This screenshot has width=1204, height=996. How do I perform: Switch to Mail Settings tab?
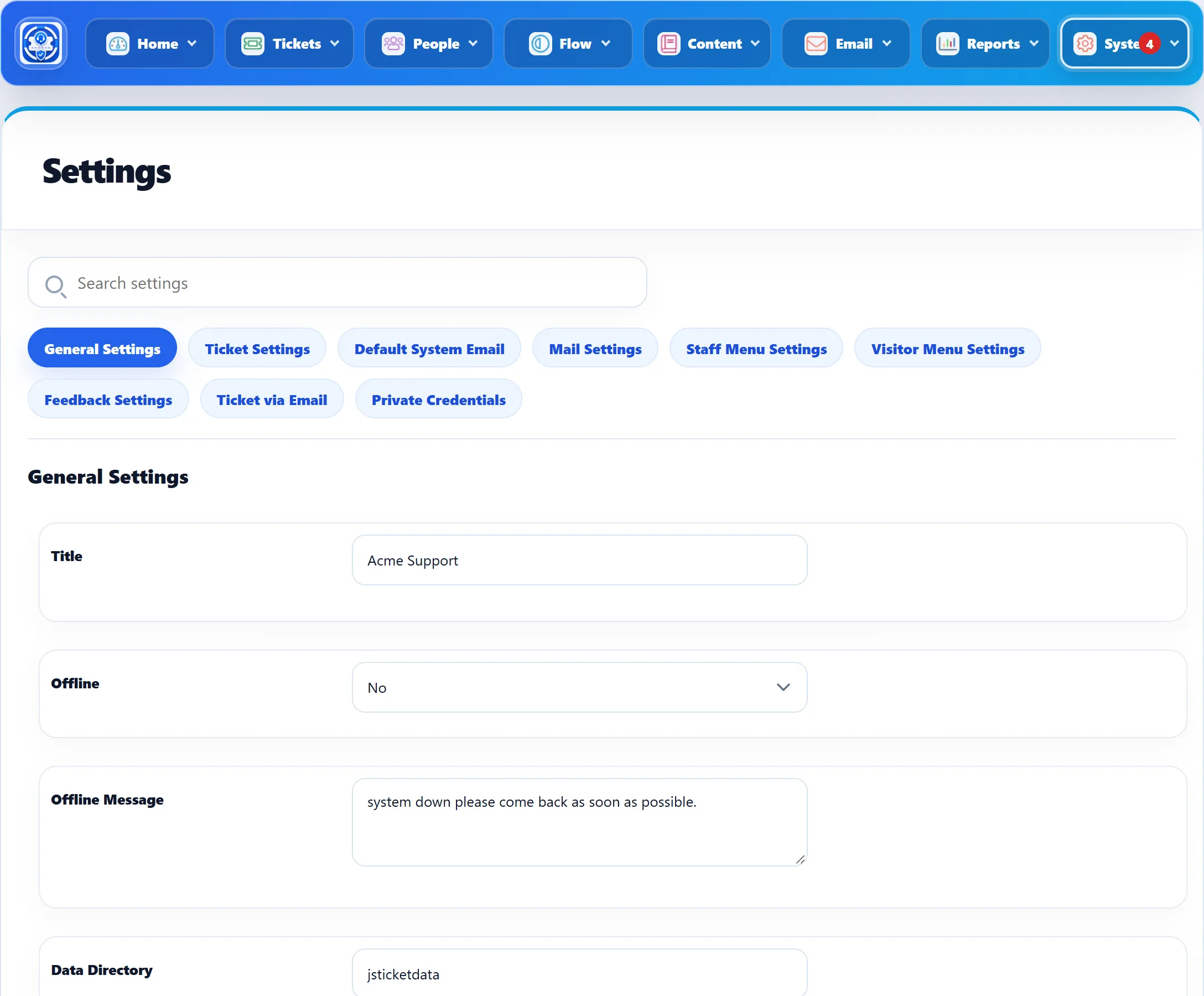(595, 348)
